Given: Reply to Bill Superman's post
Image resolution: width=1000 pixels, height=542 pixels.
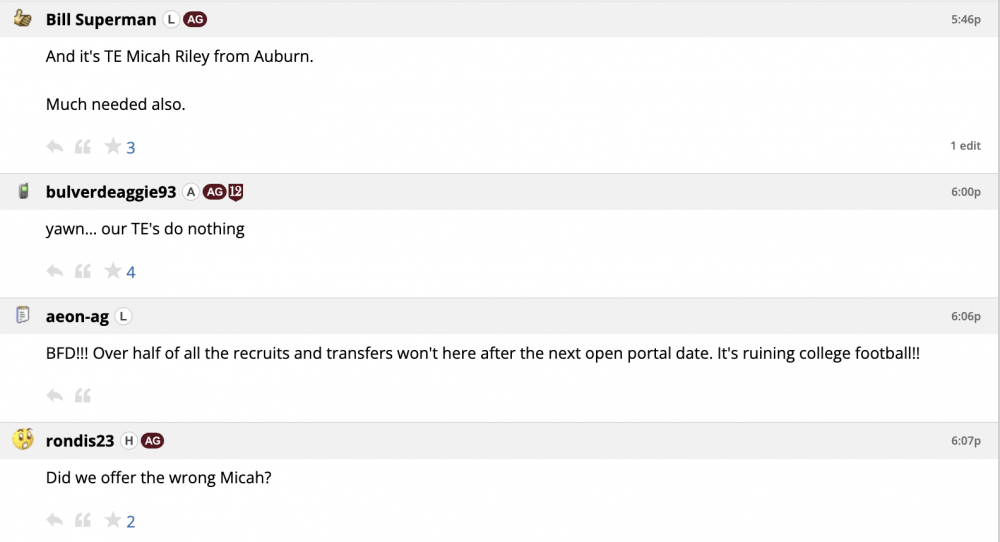Looking at the screenshot, I should (55, 147).
